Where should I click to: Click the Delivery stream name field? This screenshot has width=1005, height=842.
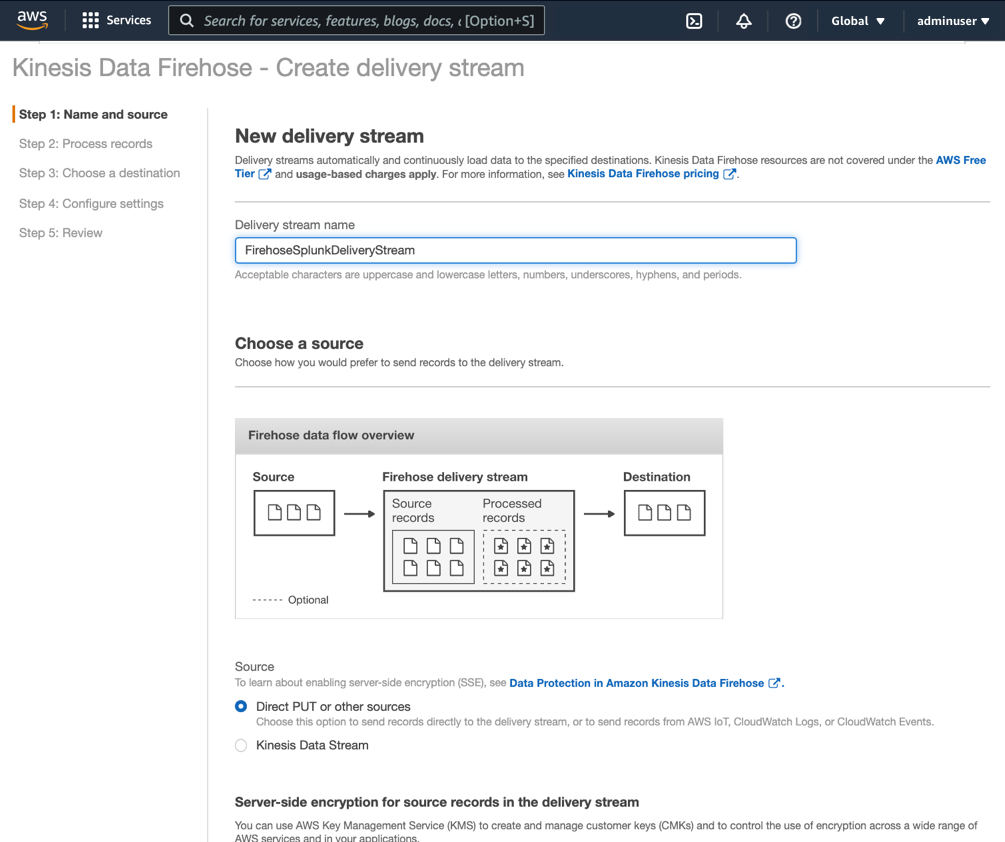[x=515, y=250]
